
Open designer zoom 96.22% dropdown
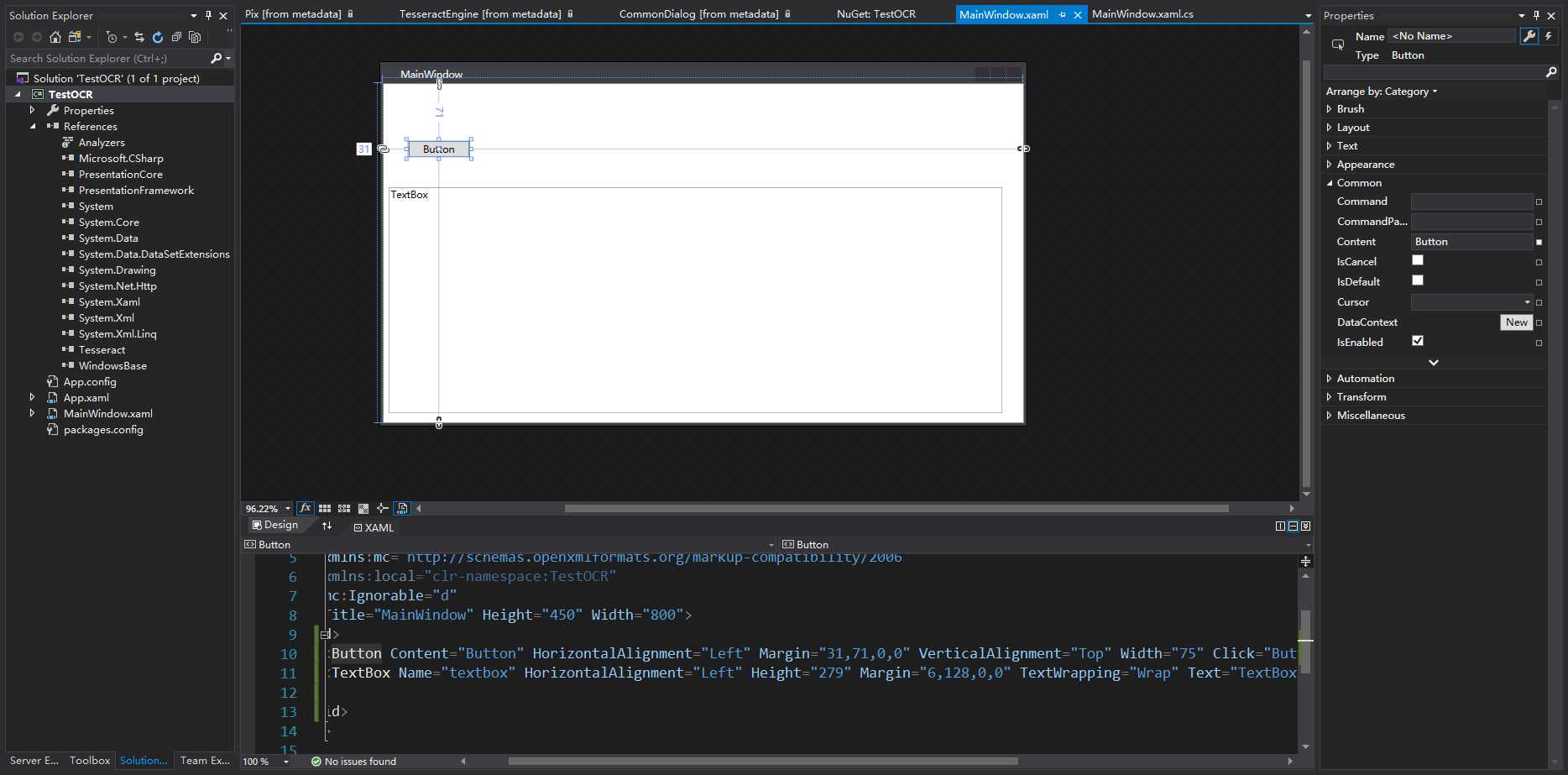point(288,509)
